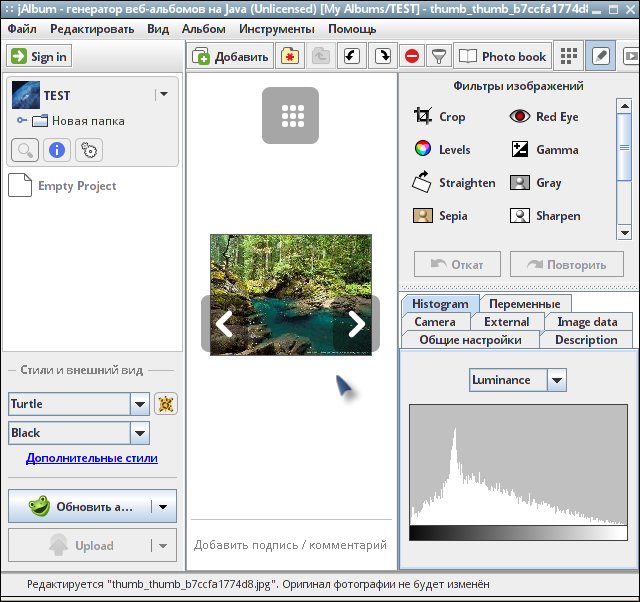Open the album settings gears icon
The image size is (640, 602).
89,150
